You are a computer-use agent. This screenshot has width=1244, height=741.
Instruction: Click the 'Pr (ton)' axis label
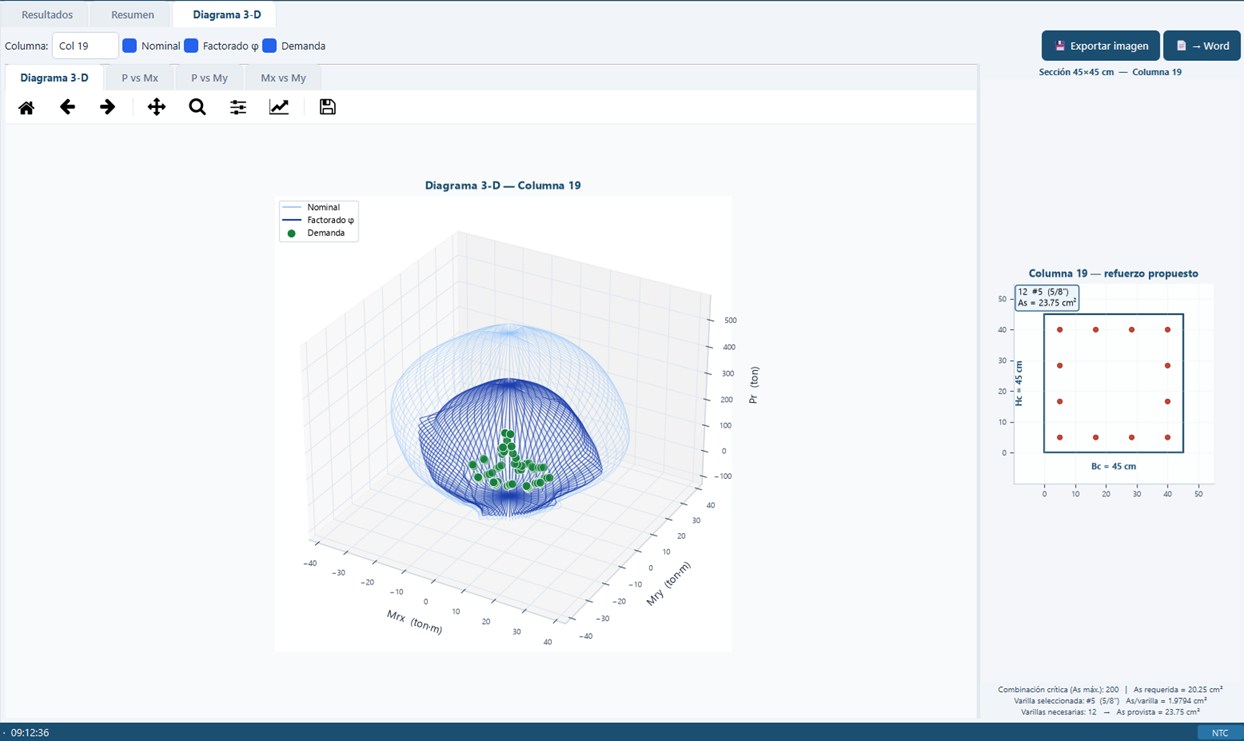click(x=754, y=385)
